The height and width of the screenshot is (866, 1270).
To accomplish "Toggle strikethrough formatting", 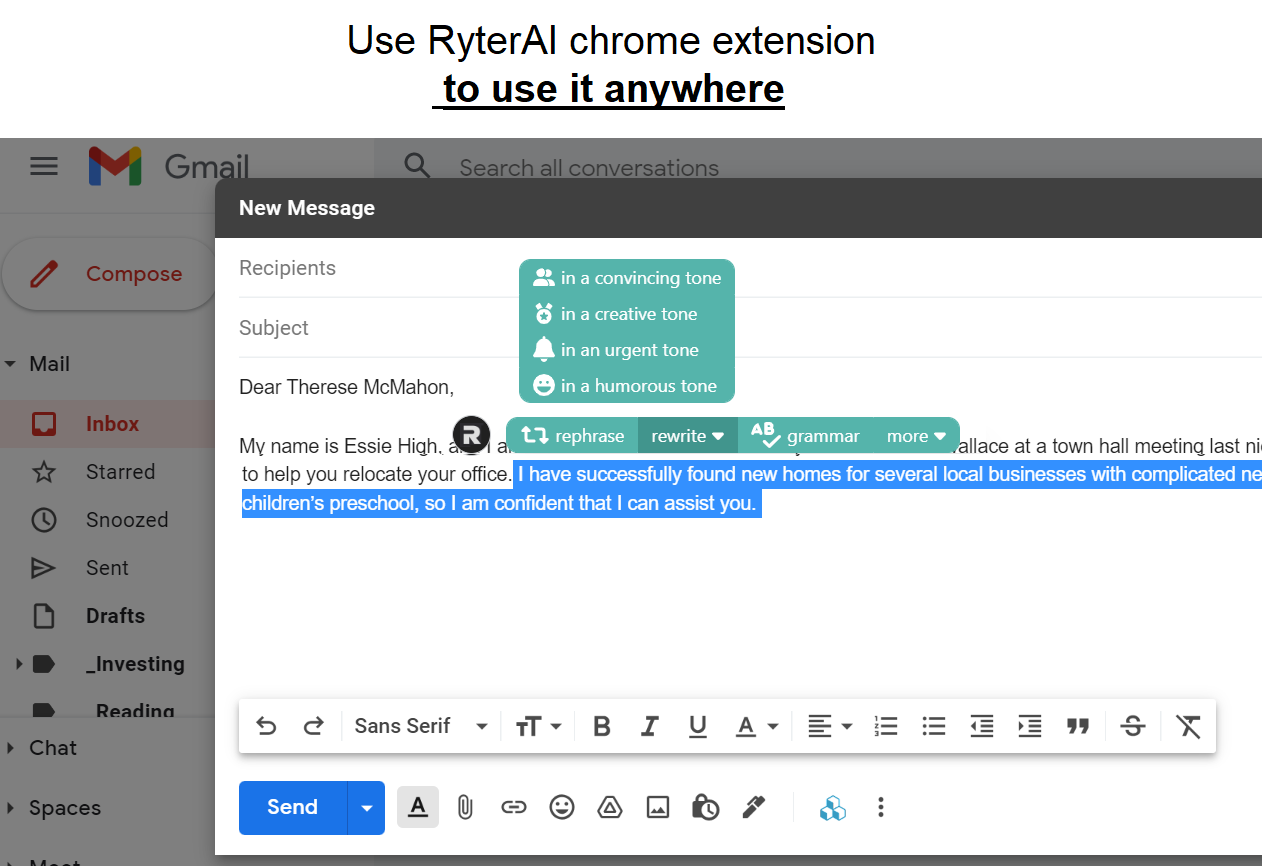I will point(1133,726).
